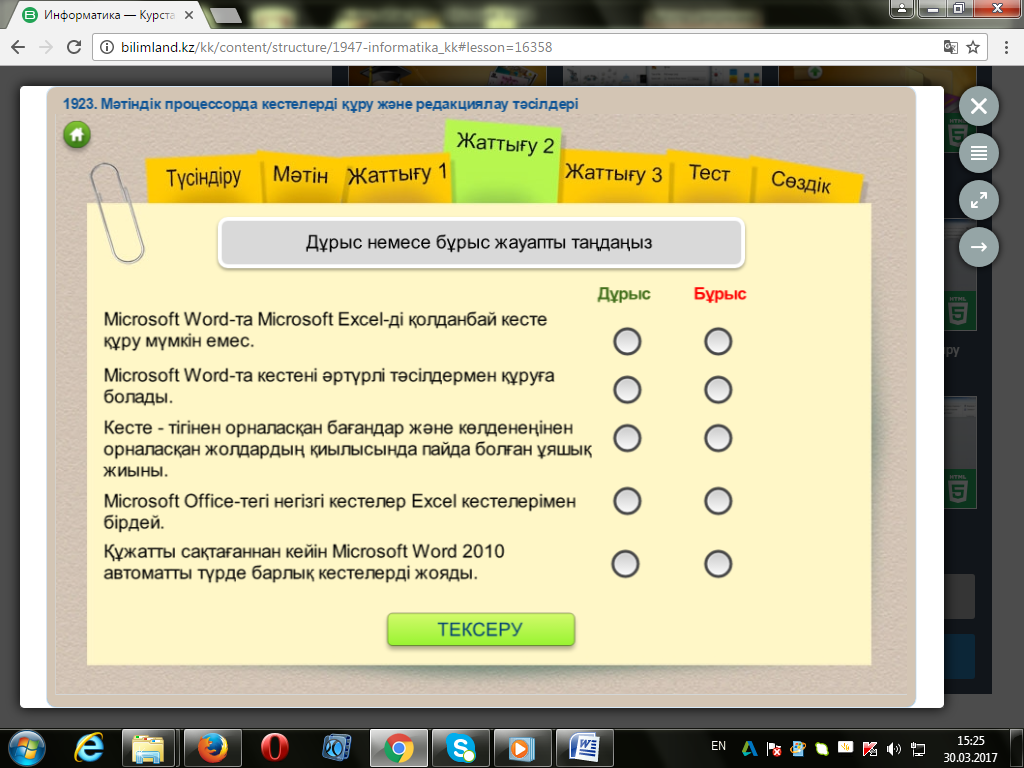This screenshot has width=1024, height=768.
Task: Click the ТЕКСЕРУ check button
Action: 481,629
